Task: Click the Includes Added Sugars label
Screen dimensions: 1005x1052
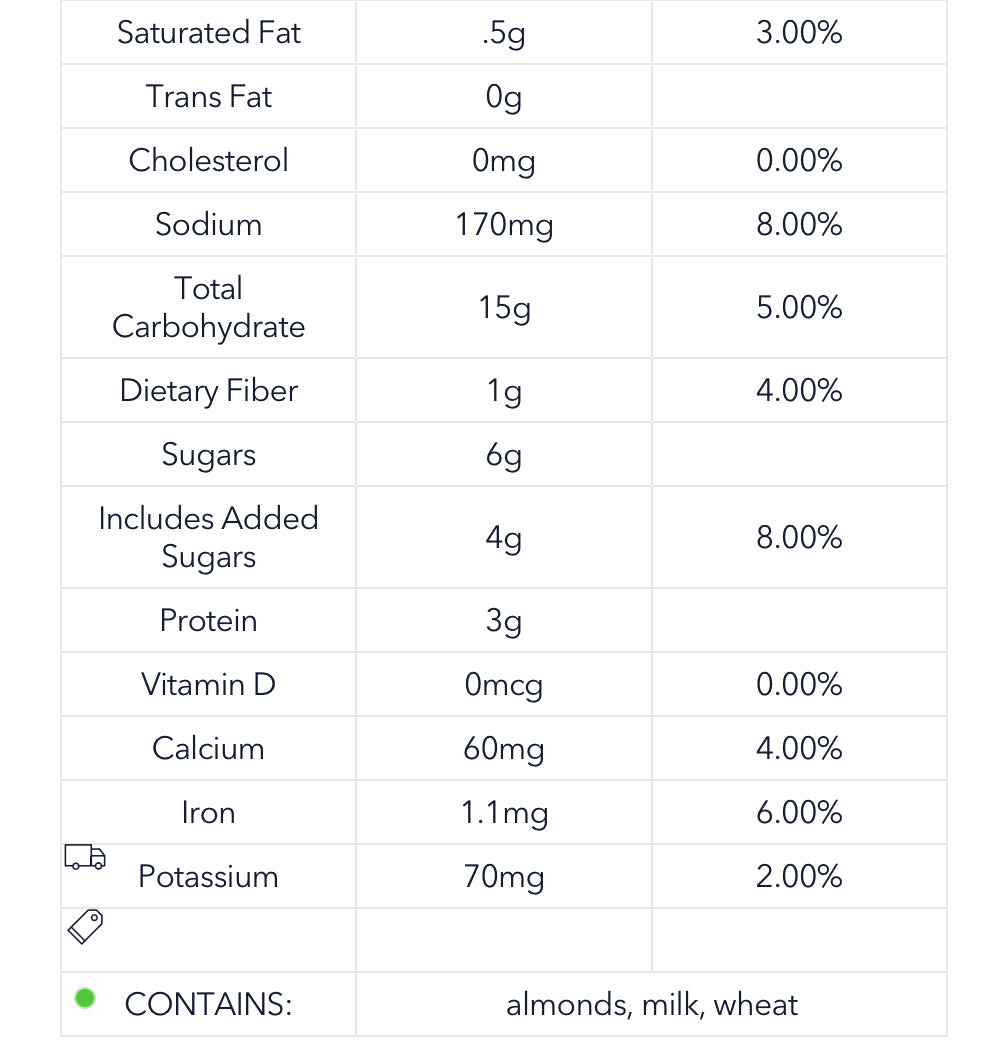Action: point(209,537)
